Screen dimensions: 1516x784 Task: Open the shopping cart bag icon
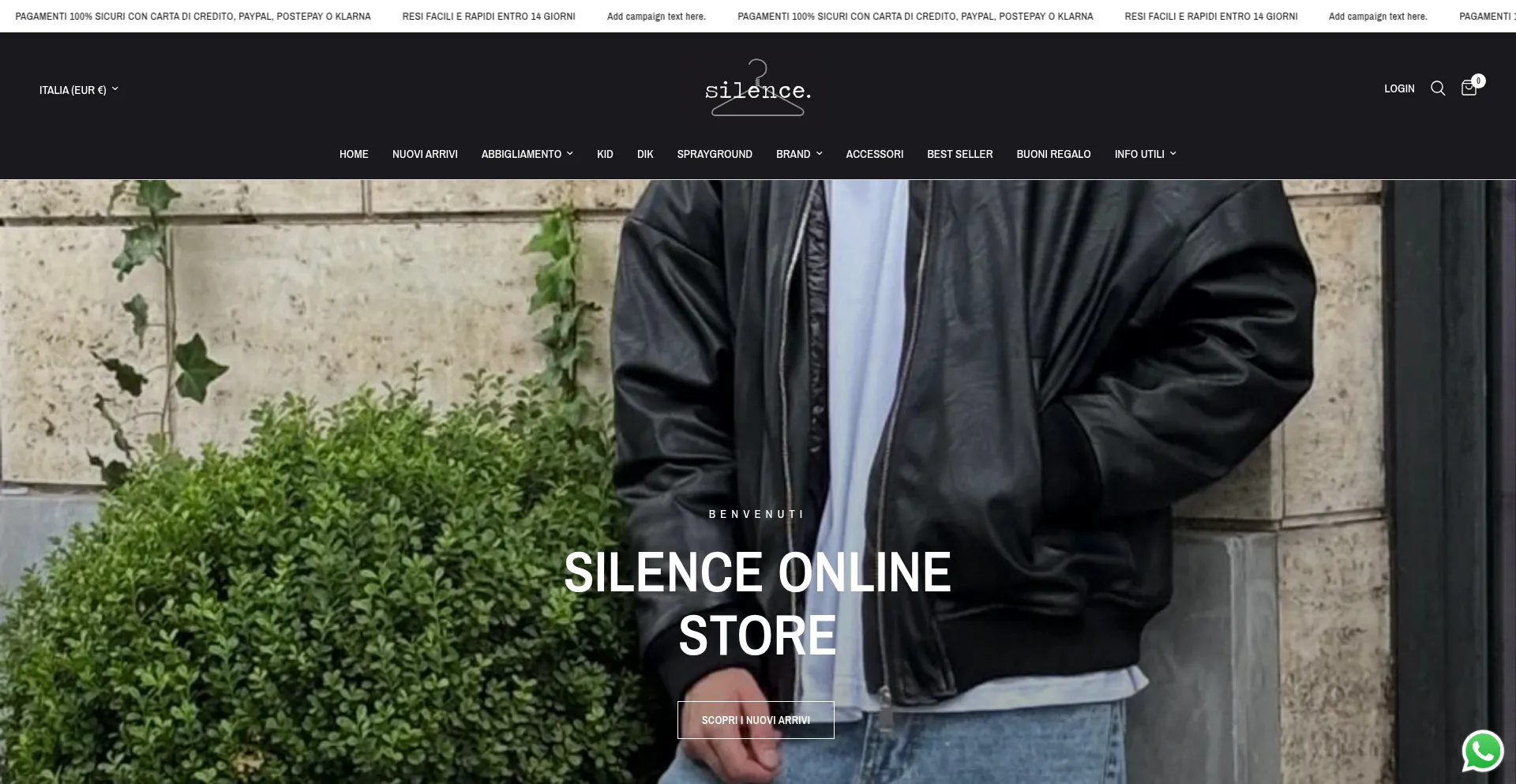pyautogui.click(x=1469, y=88)
